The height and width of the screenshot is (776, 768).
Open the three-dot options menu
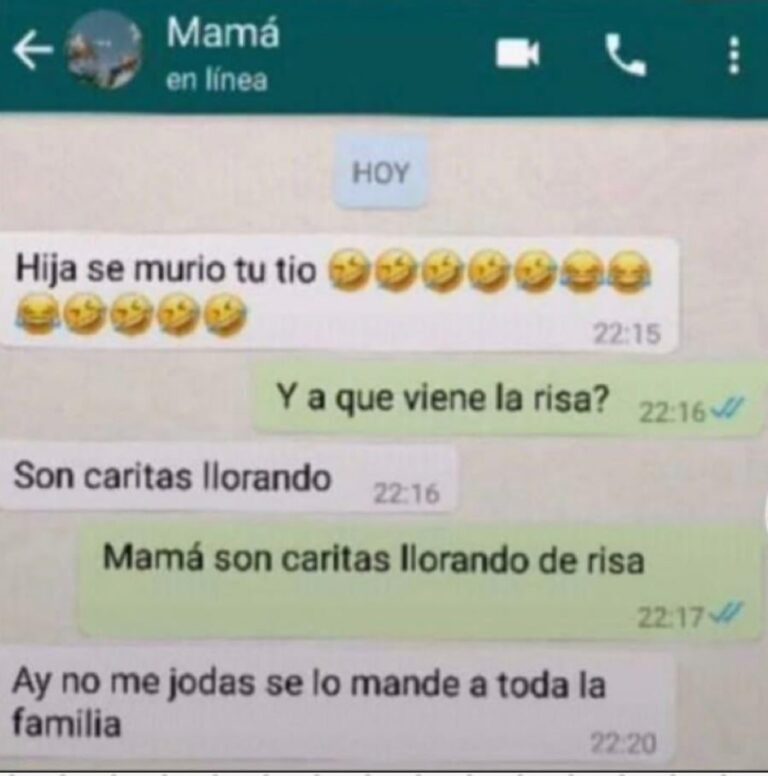coord(735,55)
